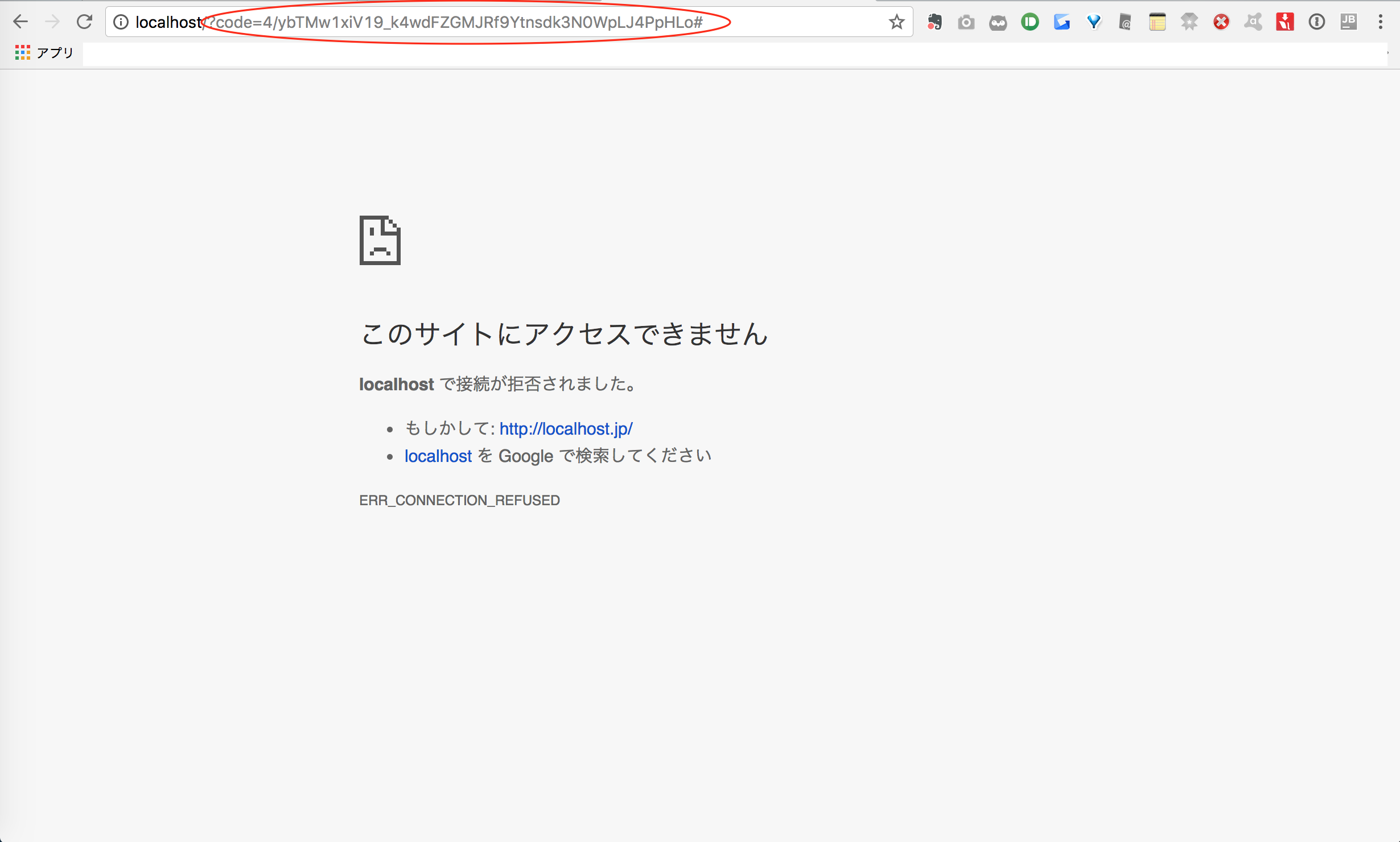Click the yellow notepad extension icon

(1158, 22)
